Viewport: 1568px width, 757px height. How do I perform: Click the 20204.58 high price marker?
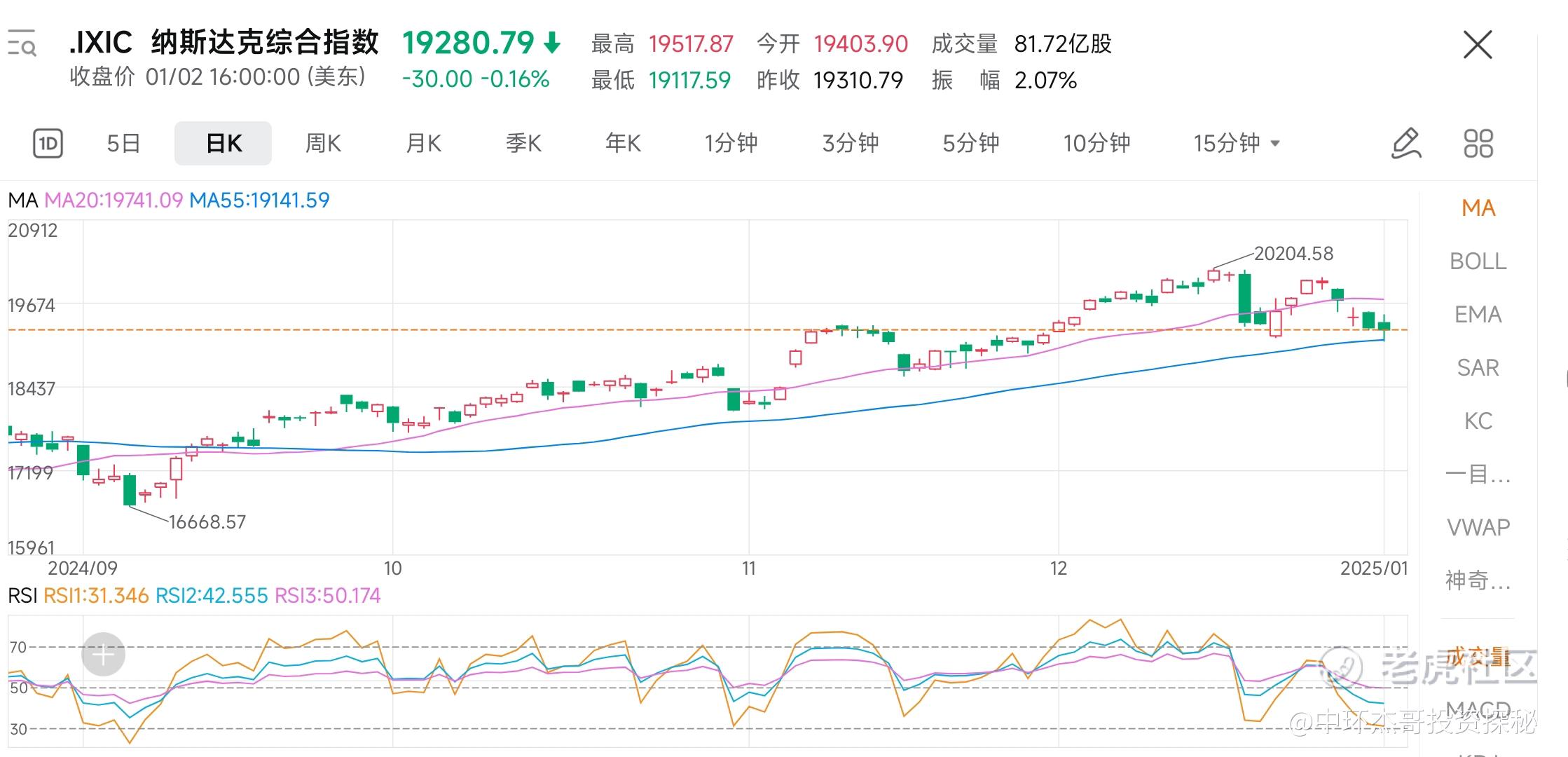pos(1293,254)
